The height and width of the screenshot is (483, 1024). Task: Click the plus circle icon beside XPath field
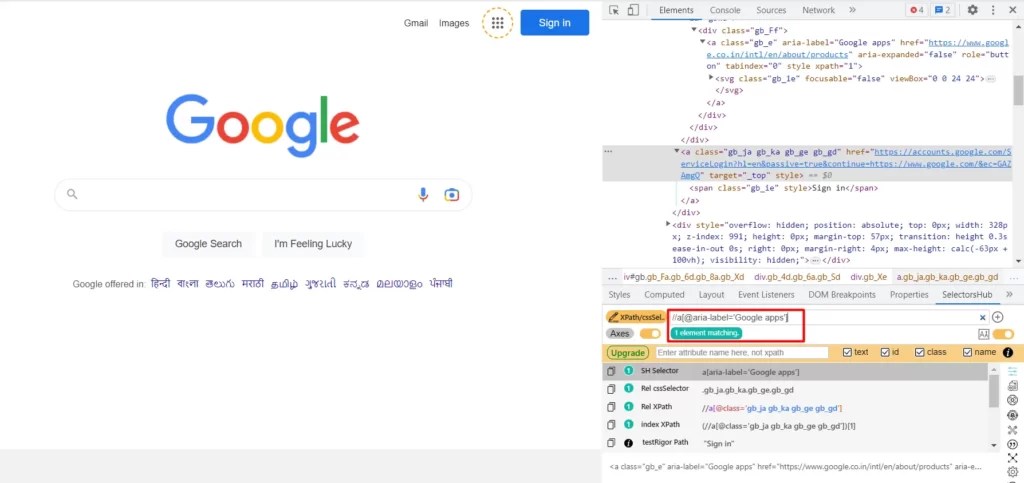[x=998, y=317]
